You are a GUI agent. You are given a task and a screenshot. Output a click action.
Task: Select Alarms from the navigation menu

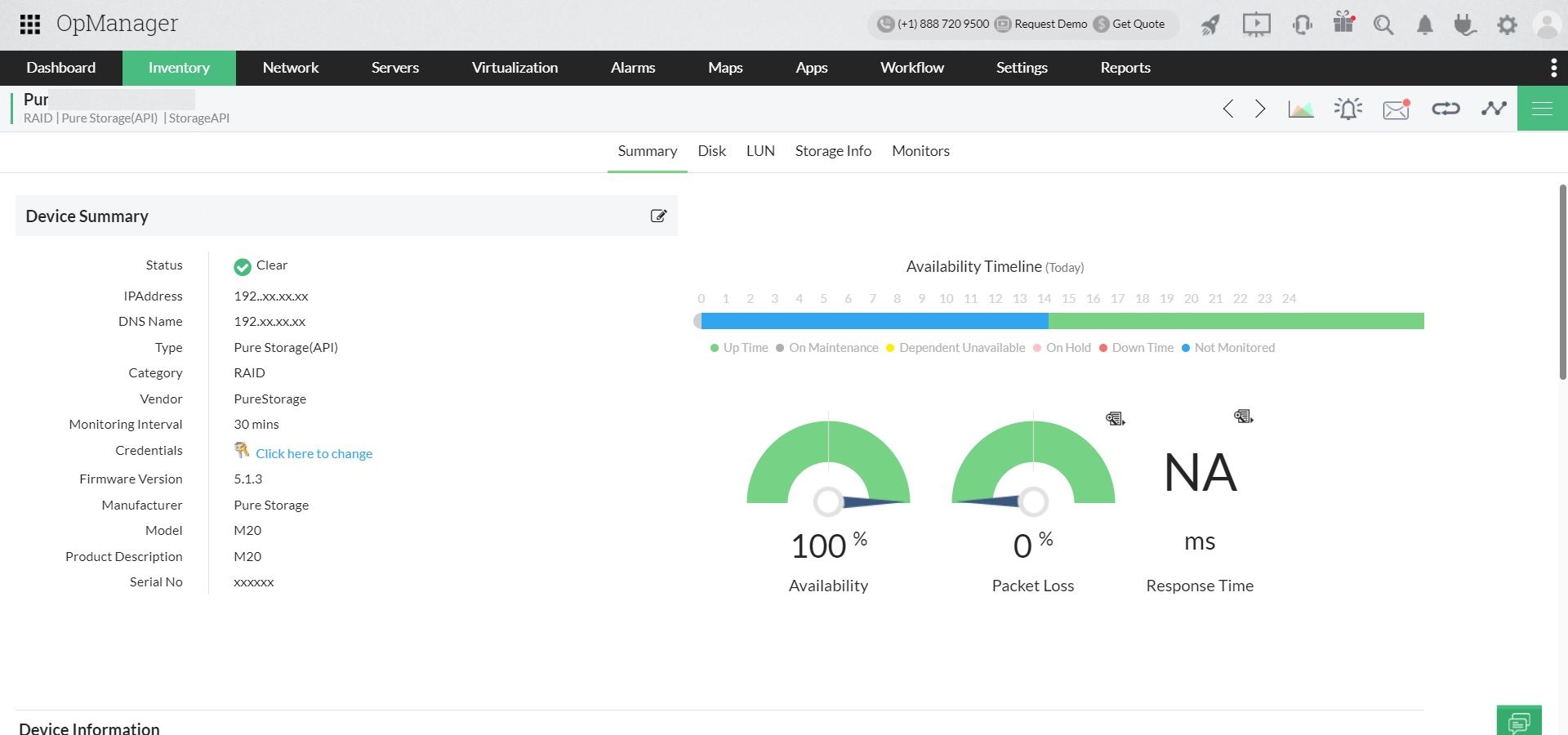pyautogui.click(x=632, y=68)
